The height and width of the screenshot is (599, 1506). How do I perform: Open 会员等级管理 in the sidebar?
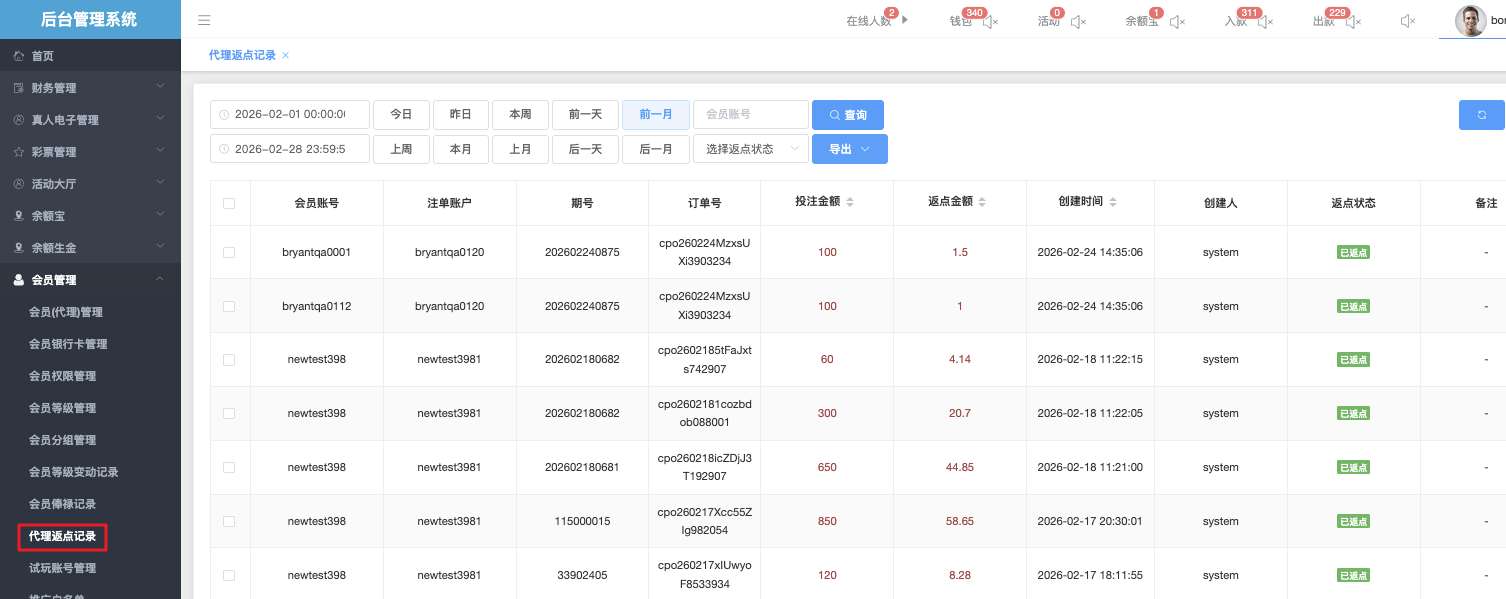(x=62, y=408)
